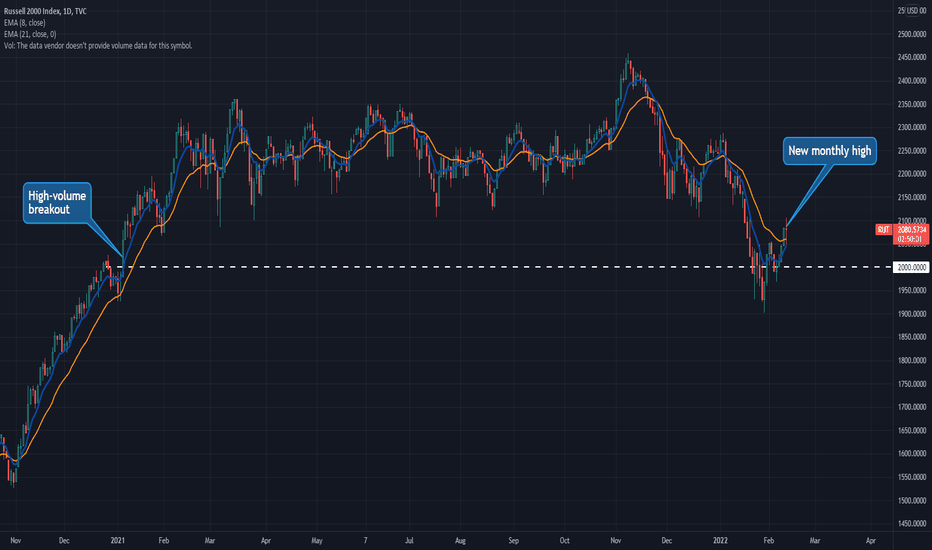Viewport: 932px width, 550px height.
Task: Click the Dec label left of 2022
Action: click(x=667, y=540)
